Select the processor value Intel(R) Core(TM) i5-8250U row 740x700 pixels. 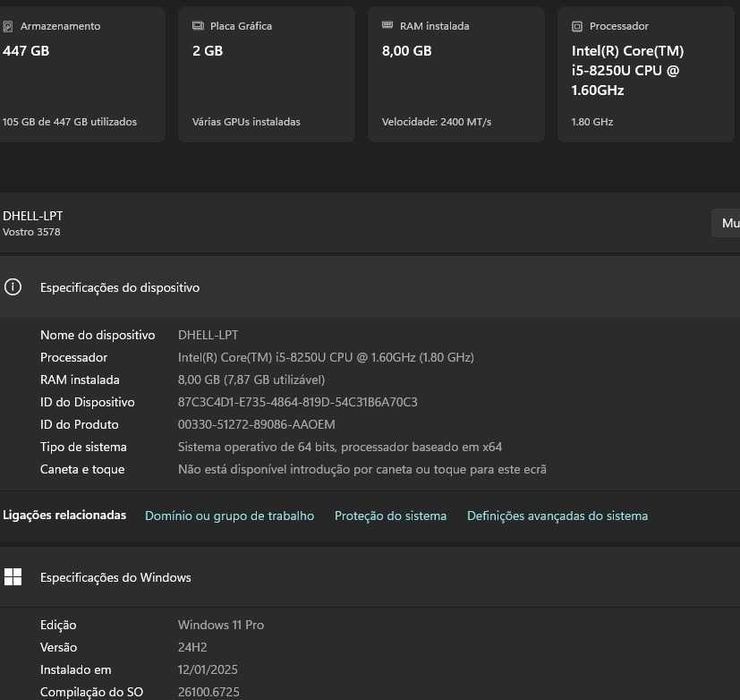click(x=326, y=357)
